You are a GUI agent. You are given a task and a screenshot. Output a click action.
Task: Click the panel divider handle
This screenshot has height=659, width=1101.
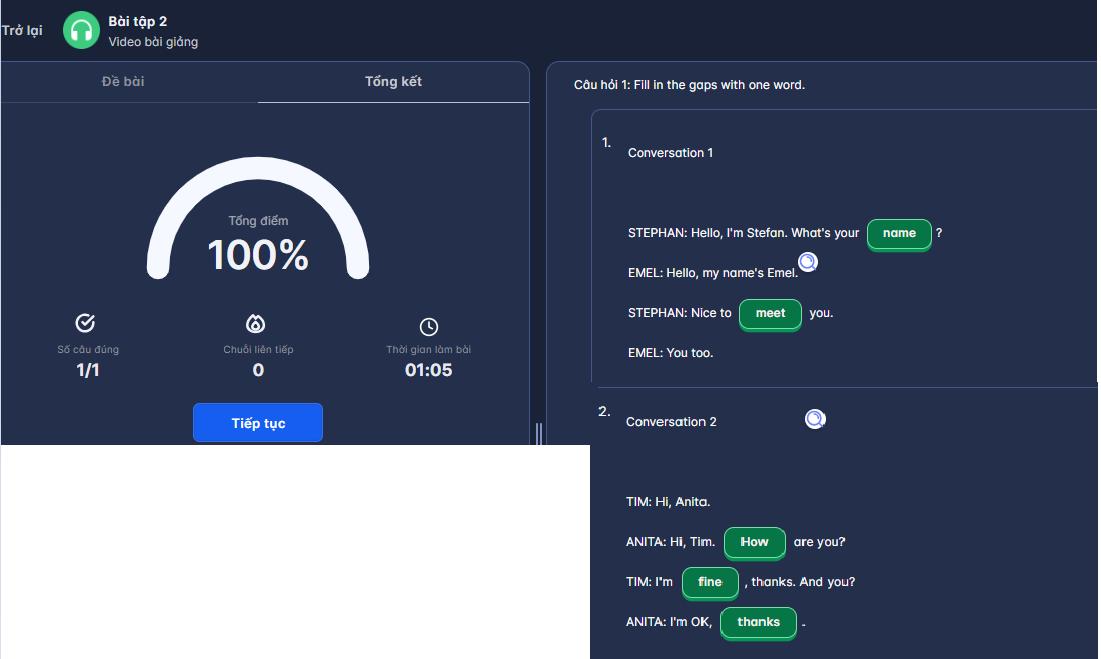539,434
